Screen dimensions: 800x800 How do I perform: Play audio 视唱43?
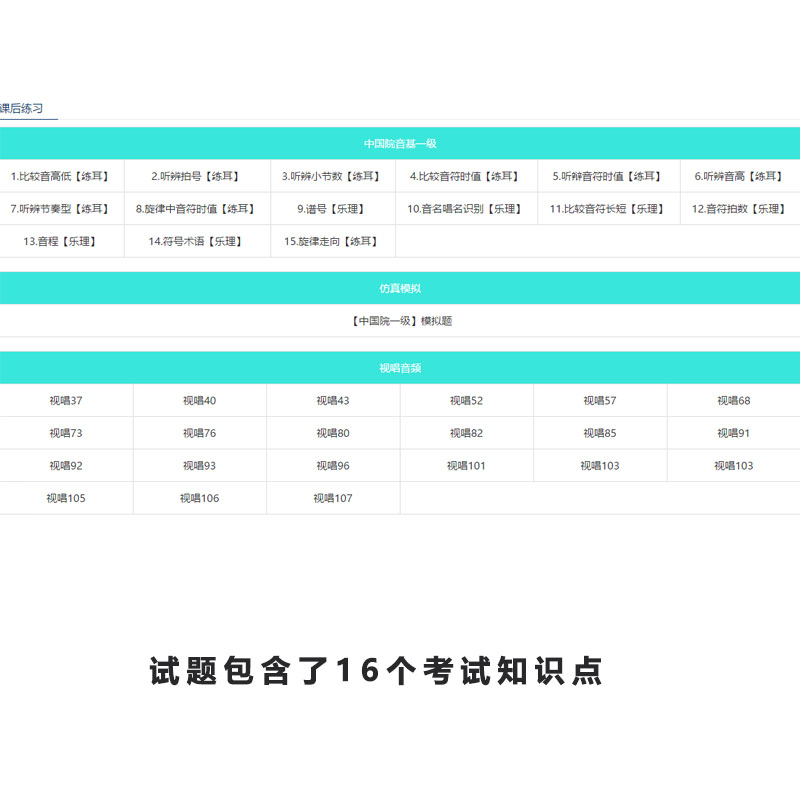333,401
